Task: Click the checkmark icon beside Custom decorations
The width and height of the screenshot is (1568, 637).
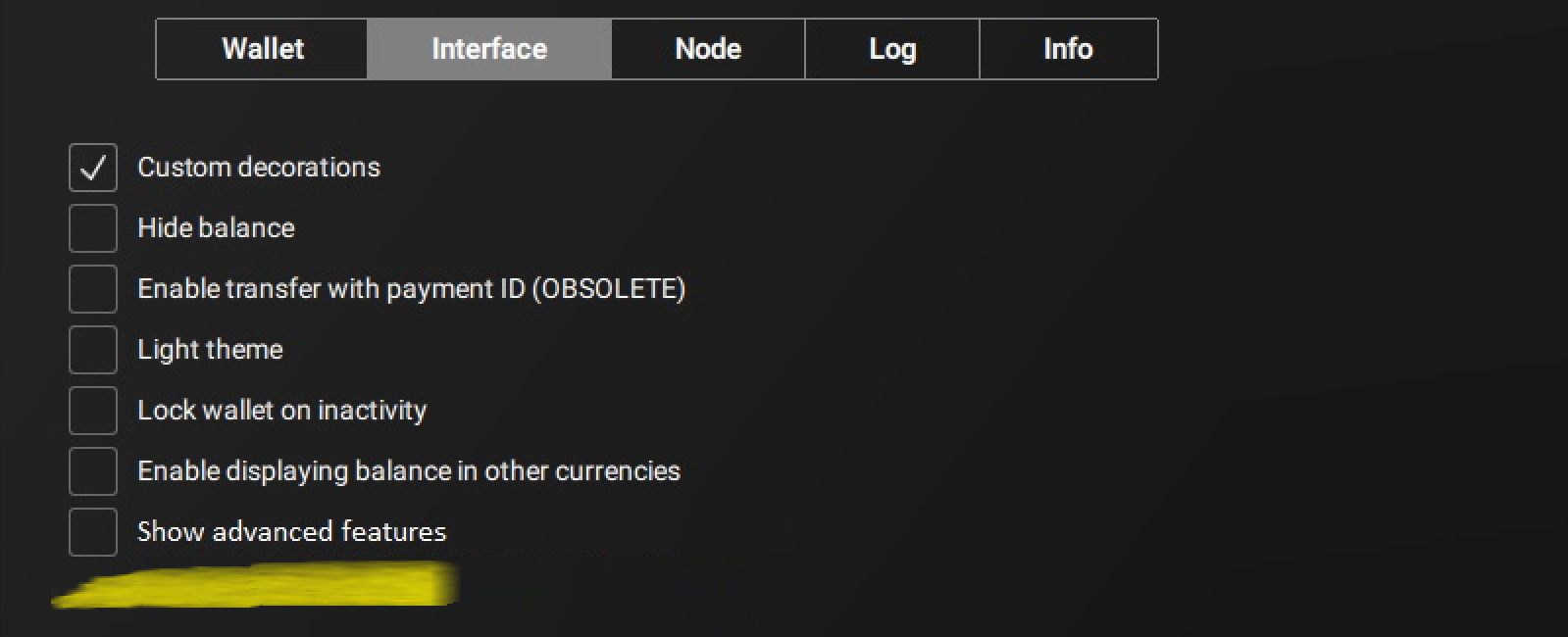Action: click(93, 168)
